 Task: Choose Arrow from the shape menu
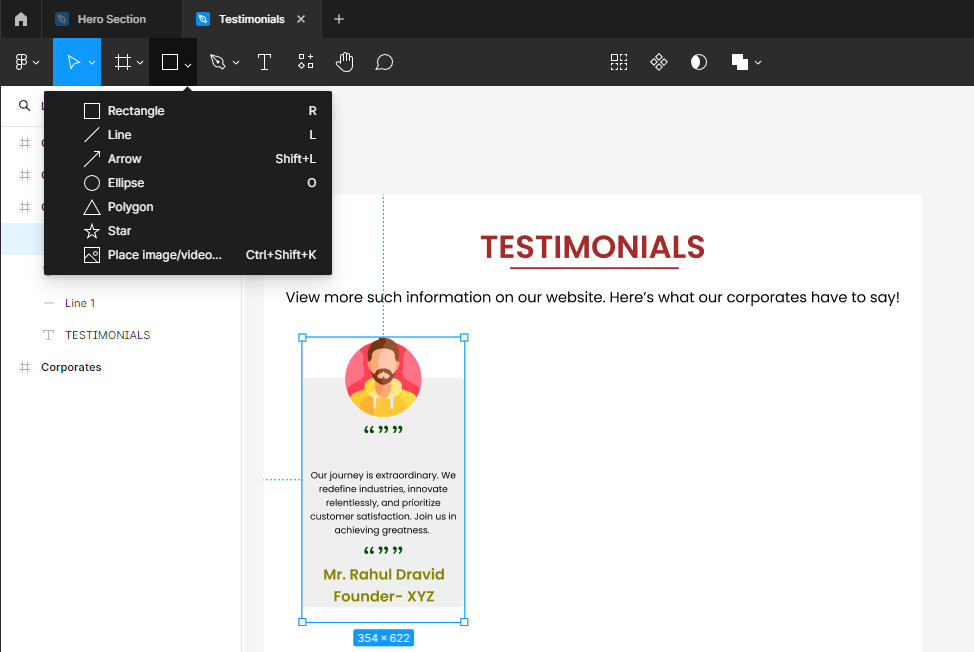click(188, 159)
